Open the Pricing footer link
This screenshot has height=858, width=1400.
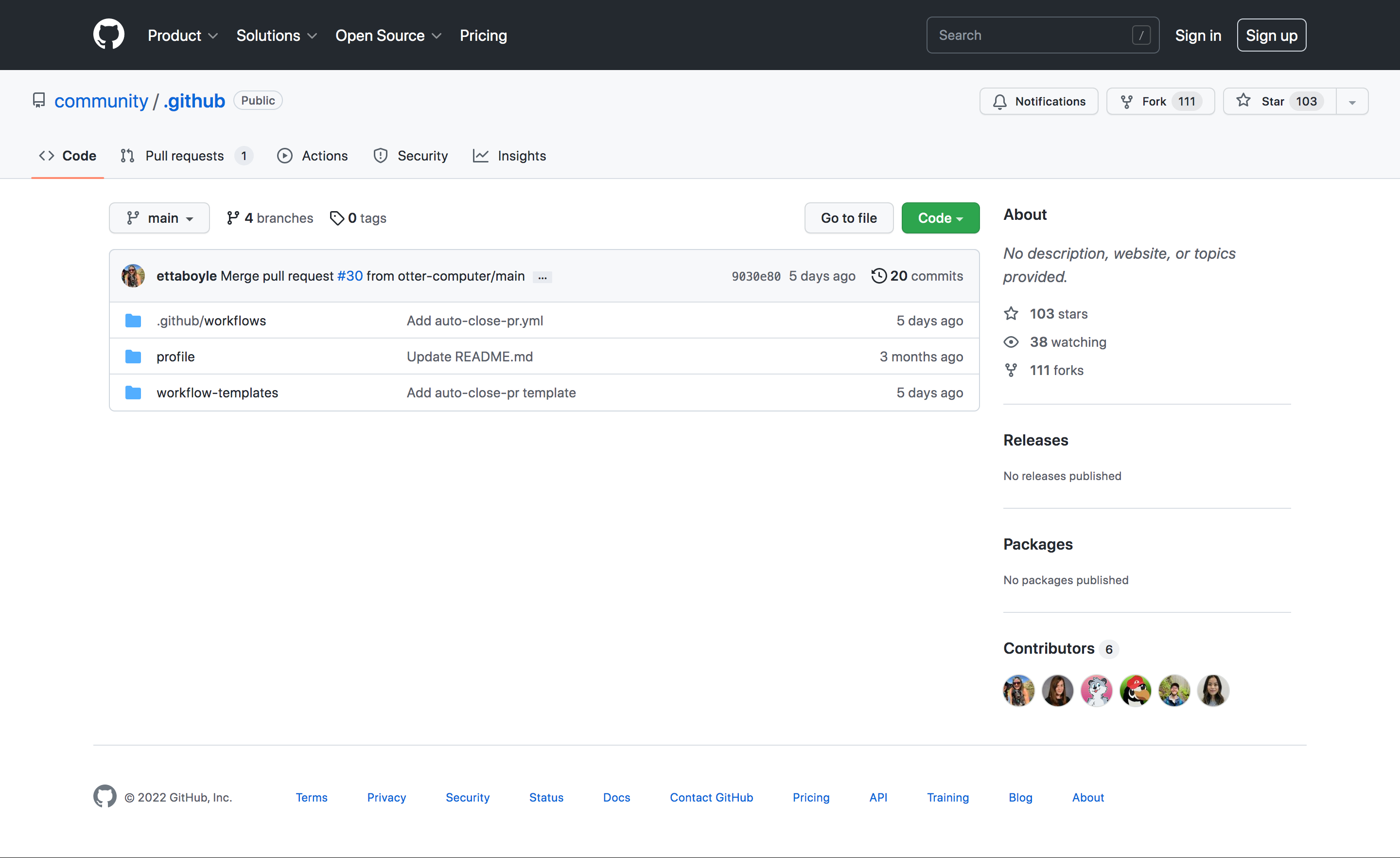[x=811, y=797]
